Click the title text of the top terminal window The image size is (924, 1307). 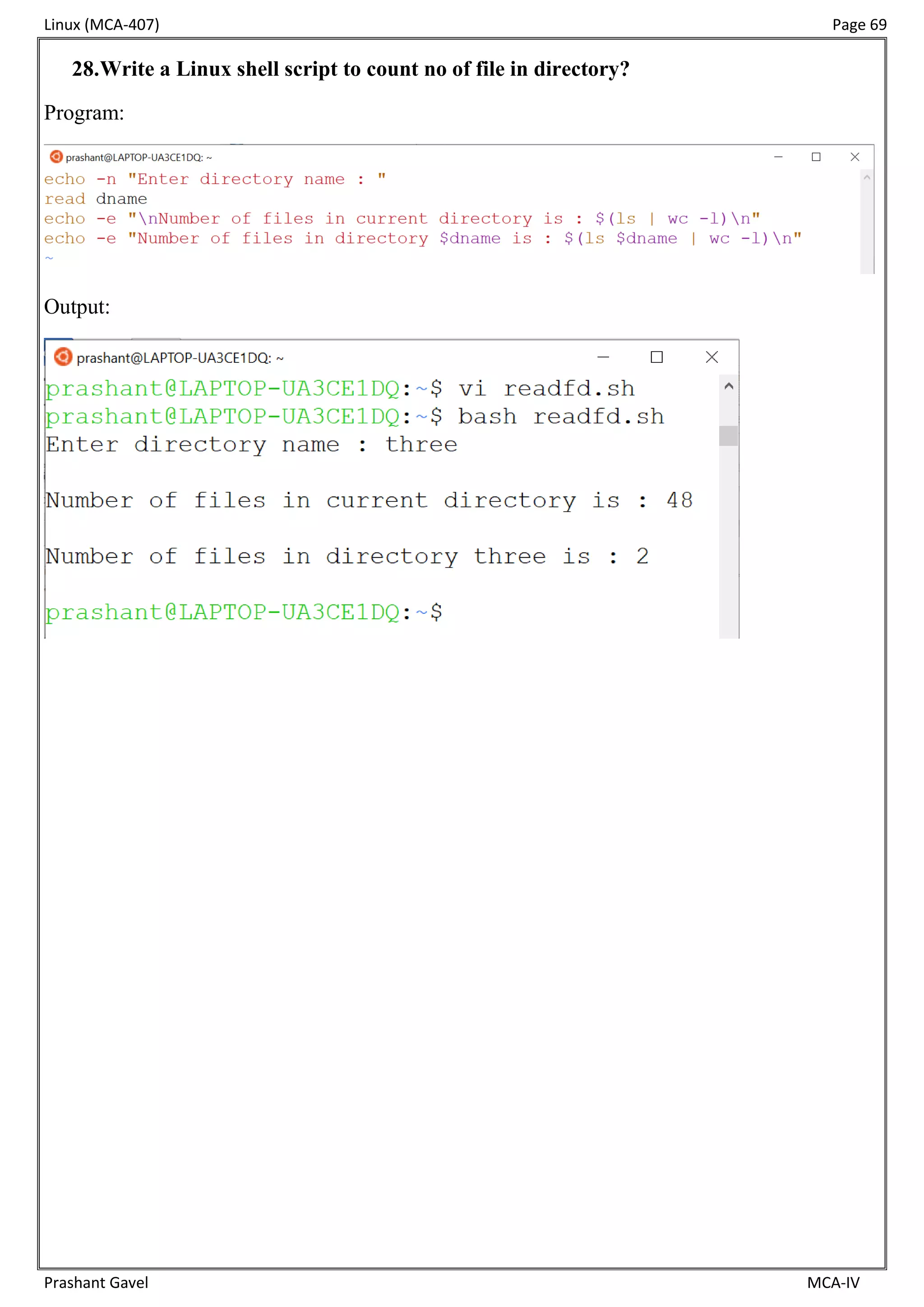138,157
